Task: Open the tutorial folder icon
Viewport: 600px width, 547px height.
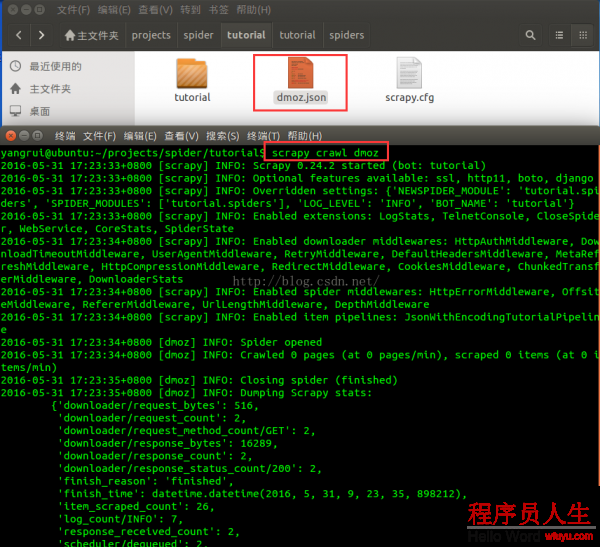Action: click(x=192, y=73)
